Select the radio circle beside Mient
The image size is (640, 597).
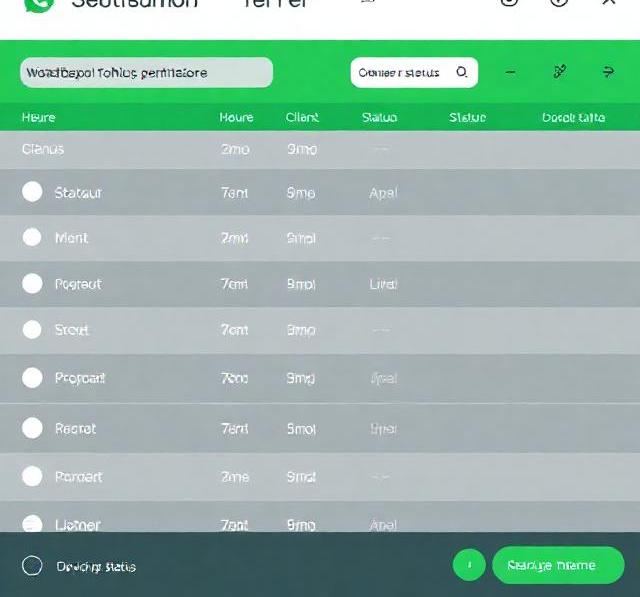point(32,237)
